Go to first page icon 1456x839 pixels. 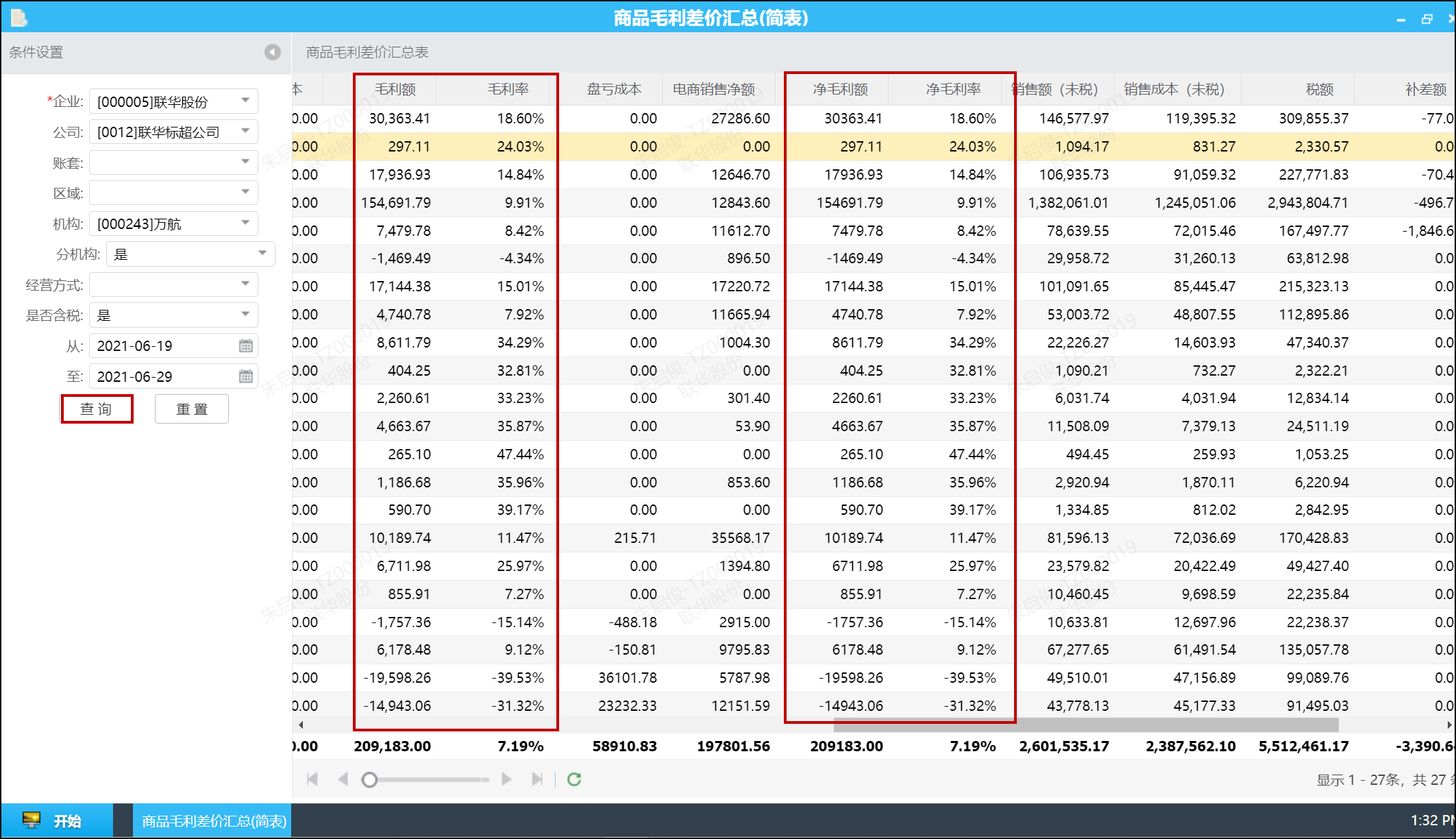coord(312,779)
